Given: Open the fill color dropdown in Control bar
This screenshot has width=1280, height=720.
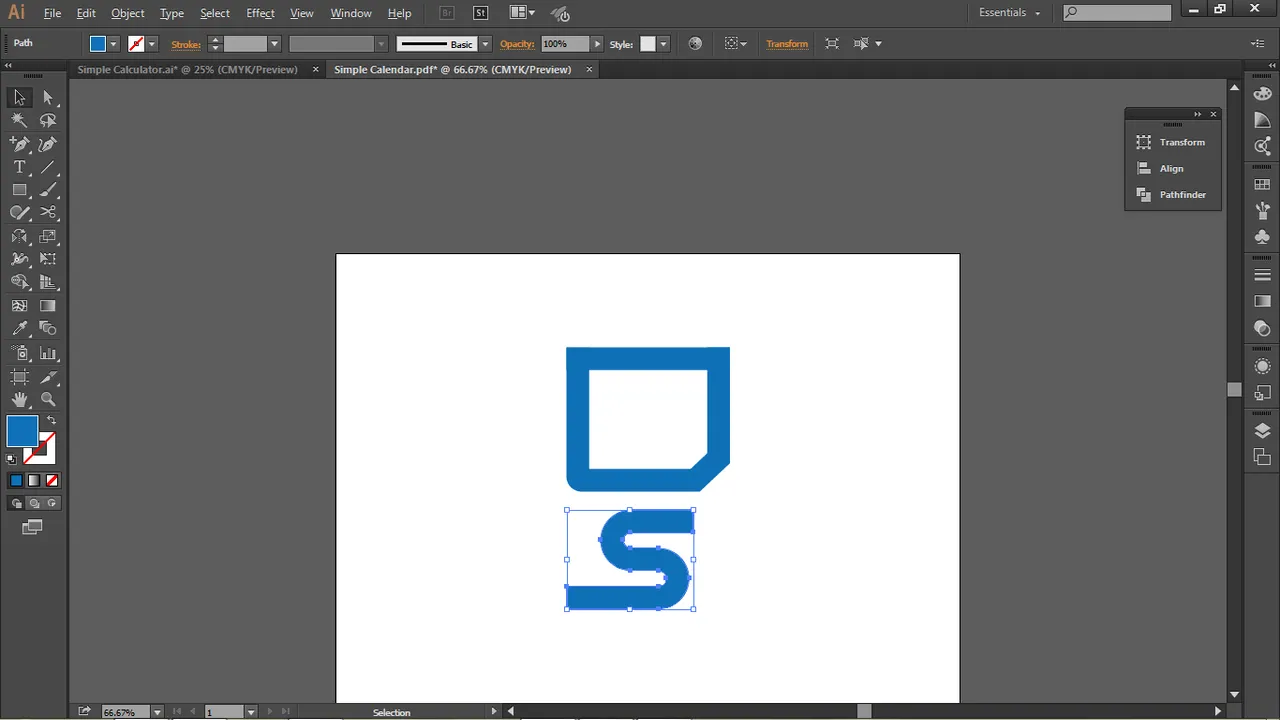Looking at the screenshot, I should [113, 44].
